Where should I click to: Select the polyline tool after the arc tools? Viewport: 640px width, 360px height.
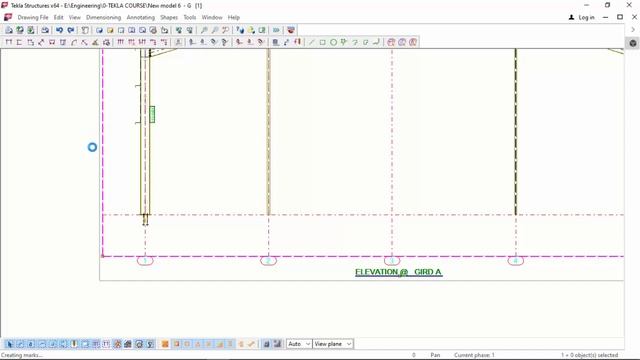point(376,42)
